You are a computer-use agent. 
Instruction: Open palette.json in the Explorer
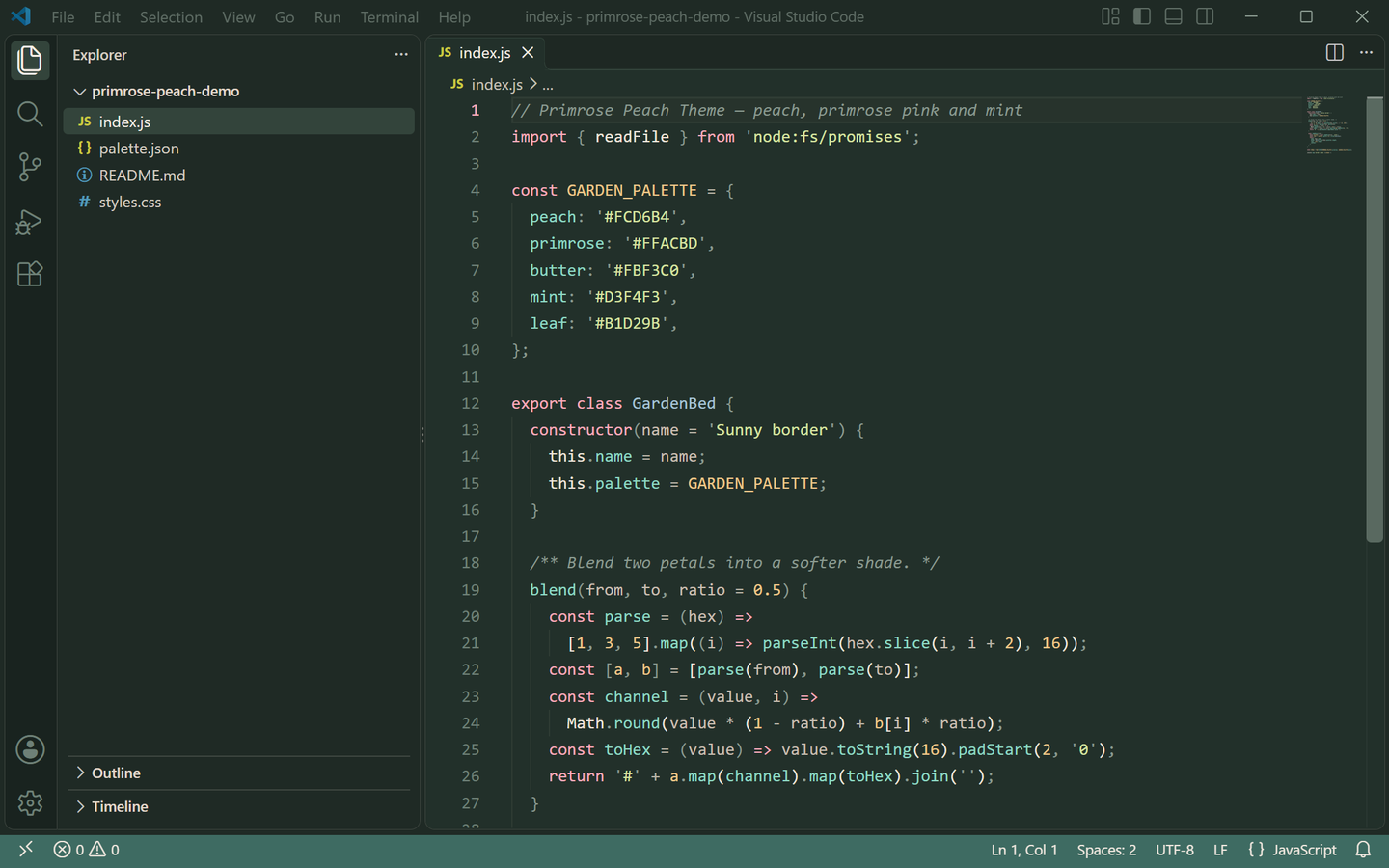pos(239,149)
